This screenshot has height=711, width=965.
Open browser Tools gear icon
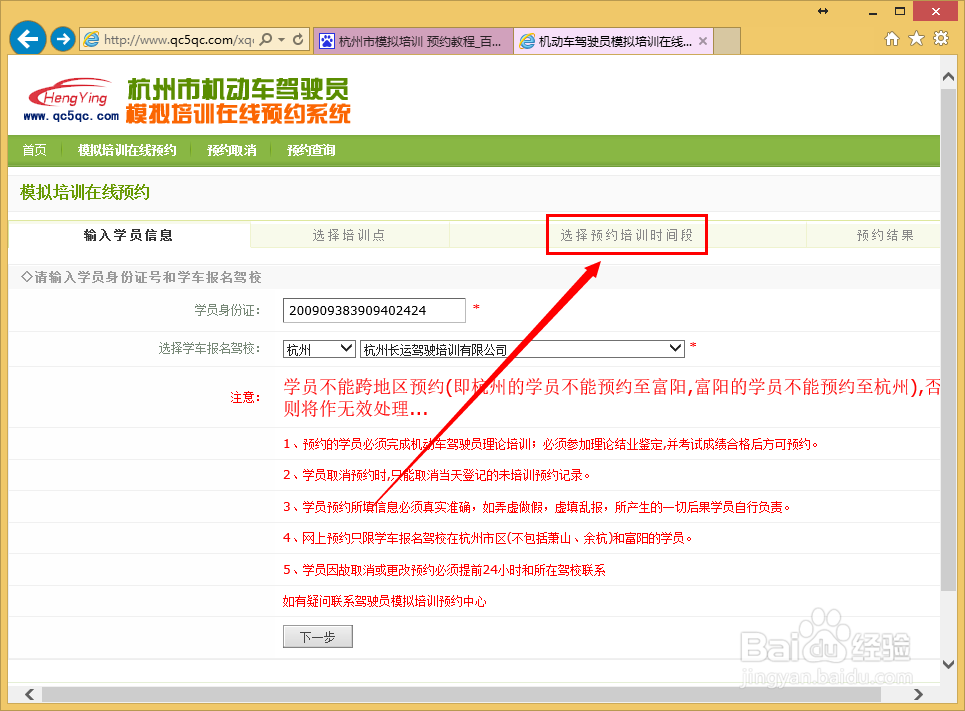[941, 39]
